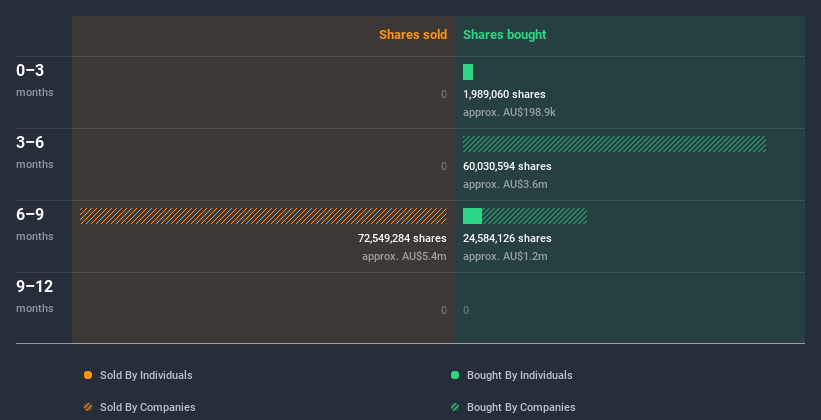Select the solid green segment of 6–9 months bar

[x=472, y=216]
